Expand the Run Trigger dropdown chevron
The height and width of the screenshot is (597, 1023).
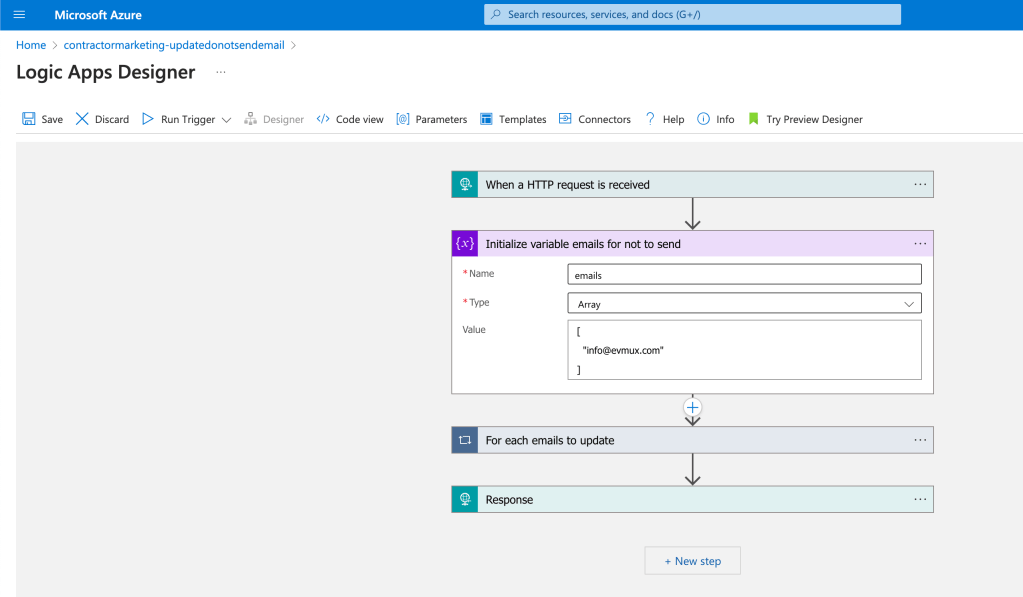click(x=226, y=119)
